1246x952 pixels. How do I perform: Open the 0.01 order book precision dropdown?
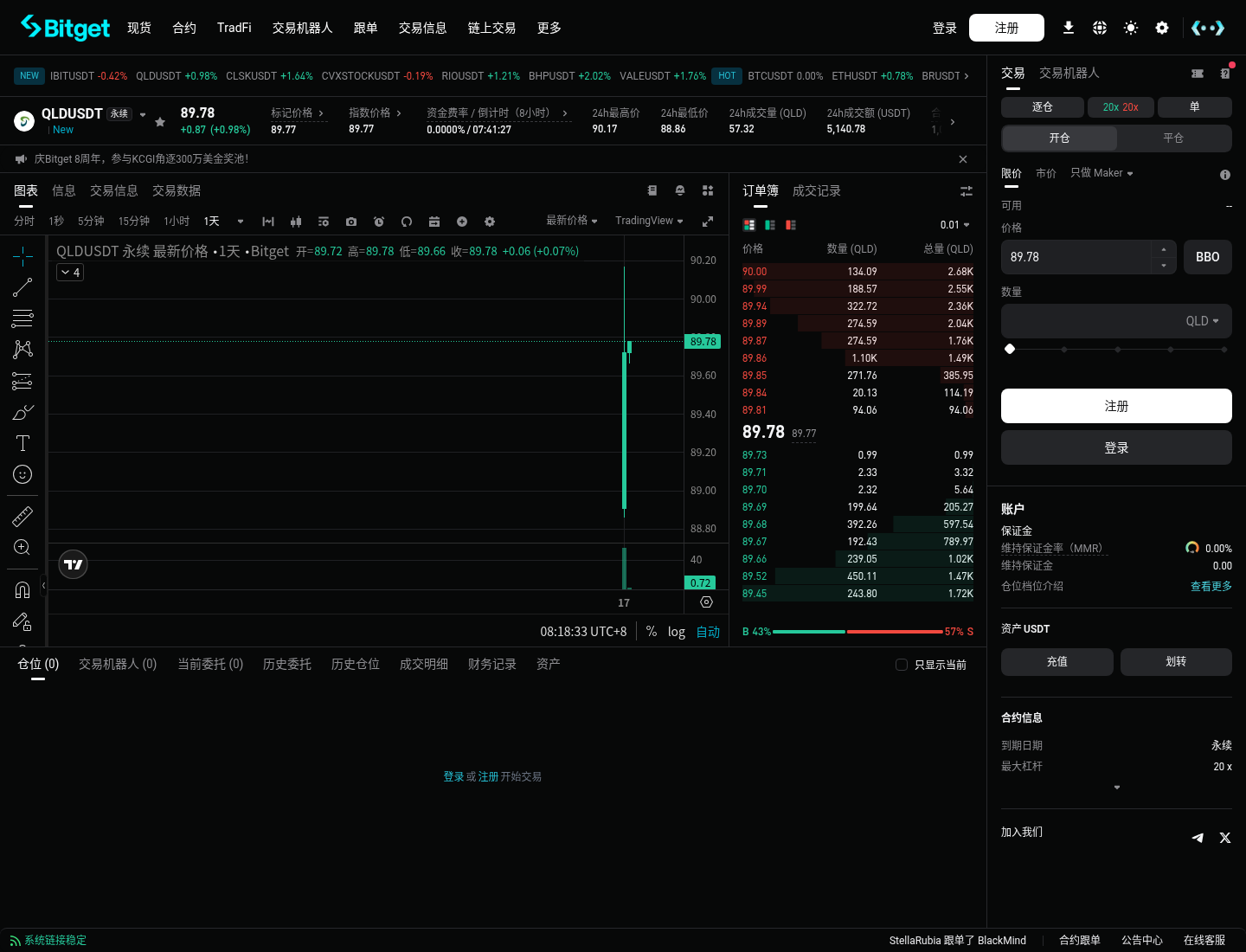point(955,225)
